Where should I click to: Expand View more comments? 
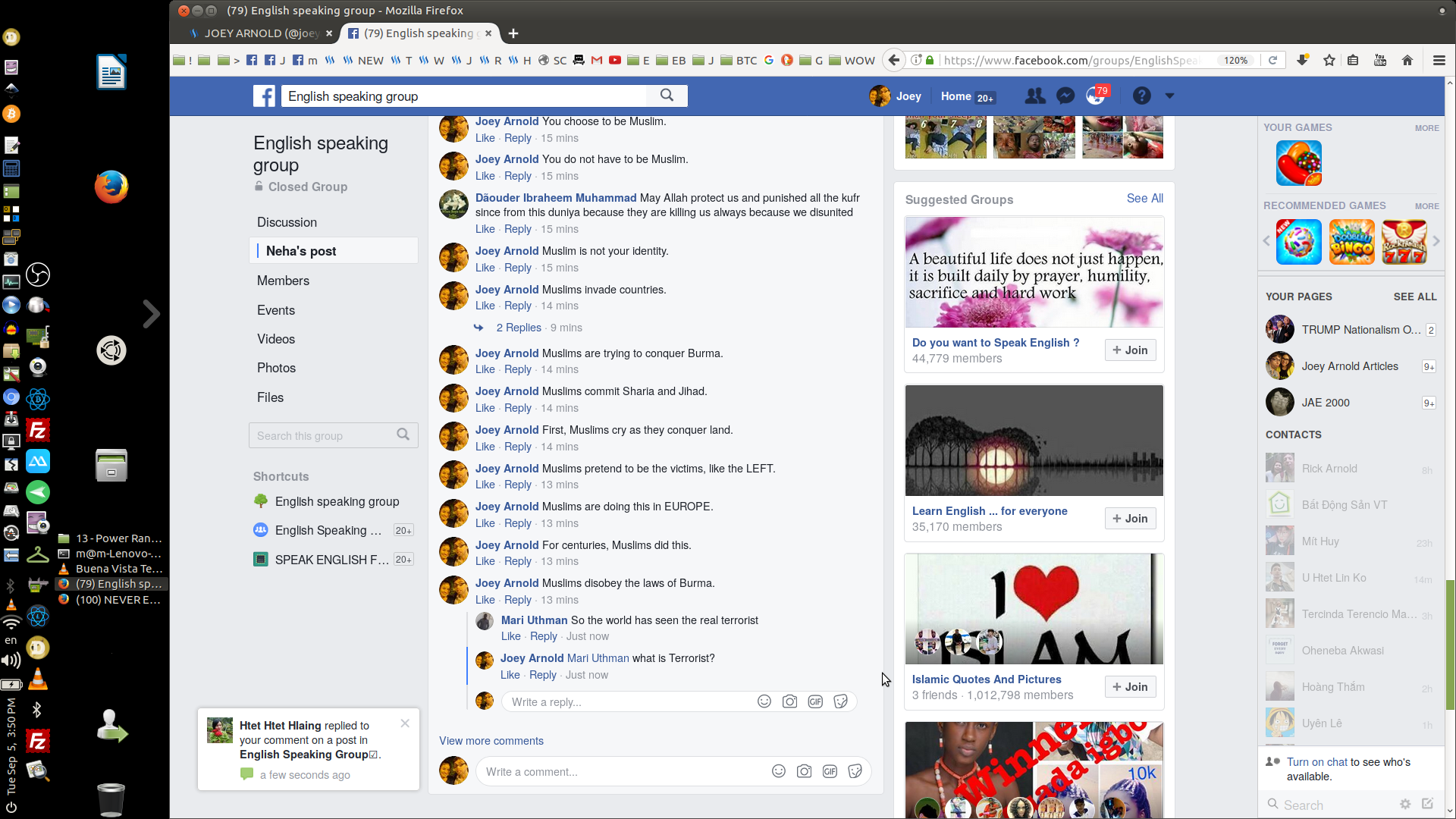[x=491, y=741]
